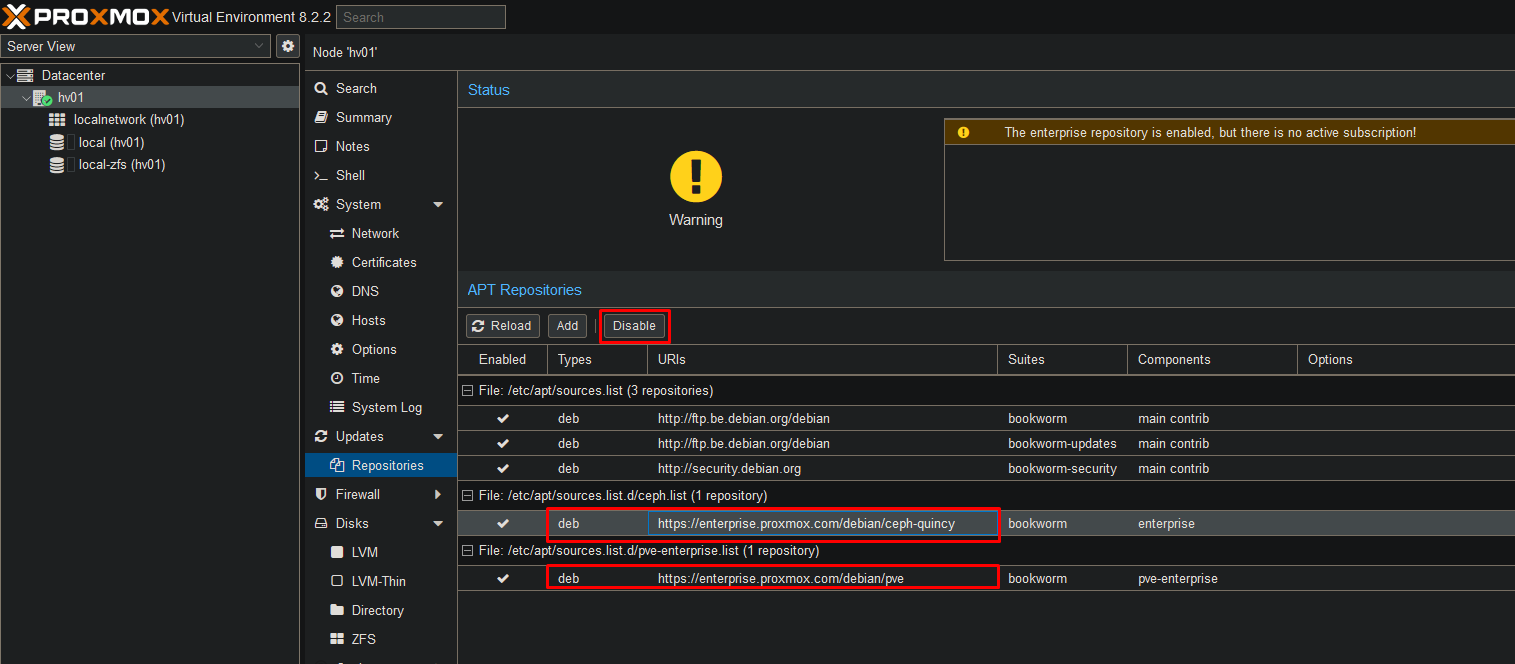Click the Shell terminal icon

pyautogui.click(x=321, y=175)
